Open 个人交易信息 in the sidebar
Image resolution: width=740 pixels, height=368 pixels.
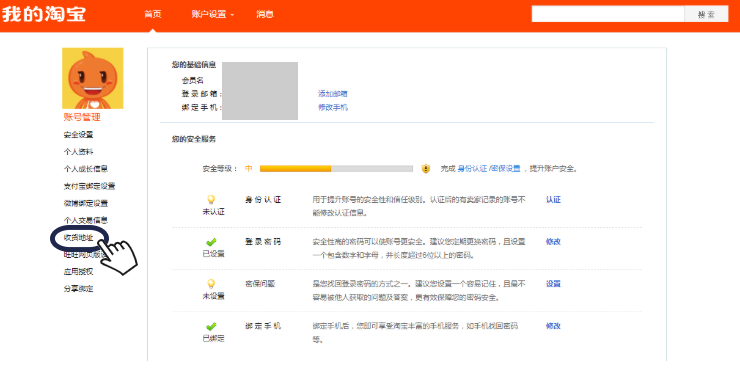coord(86,220)
